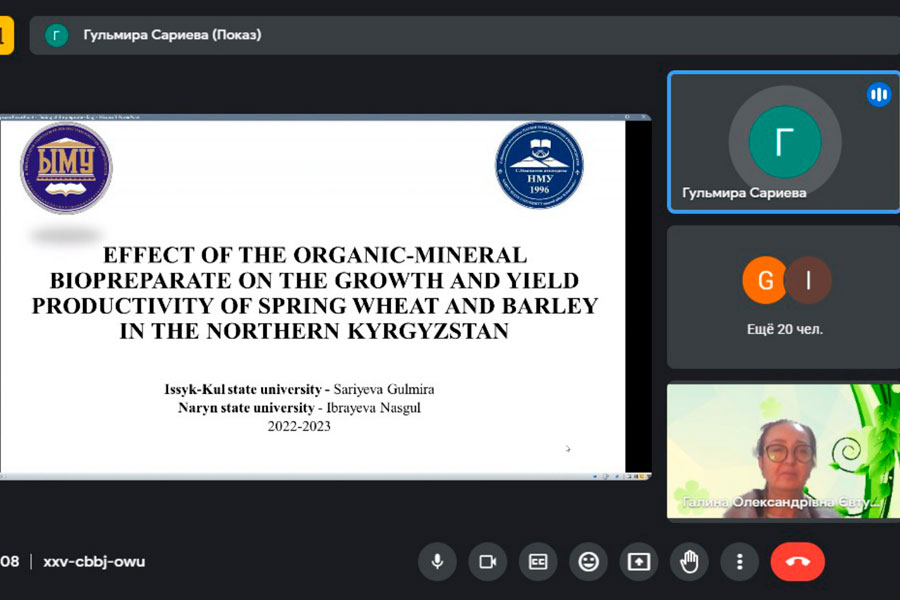Click the blue audio indicator on Гульмира's tile
Screen dimensions: 900x600
[x=879, y=95]
